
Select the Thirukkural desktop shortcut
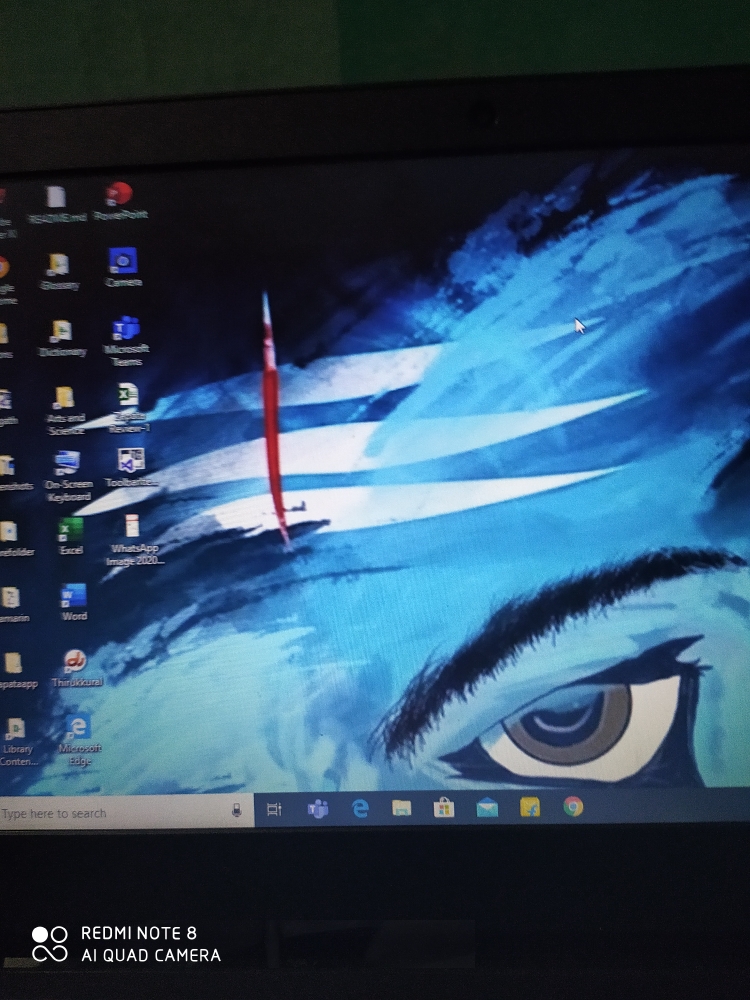[x=75, y=663]
